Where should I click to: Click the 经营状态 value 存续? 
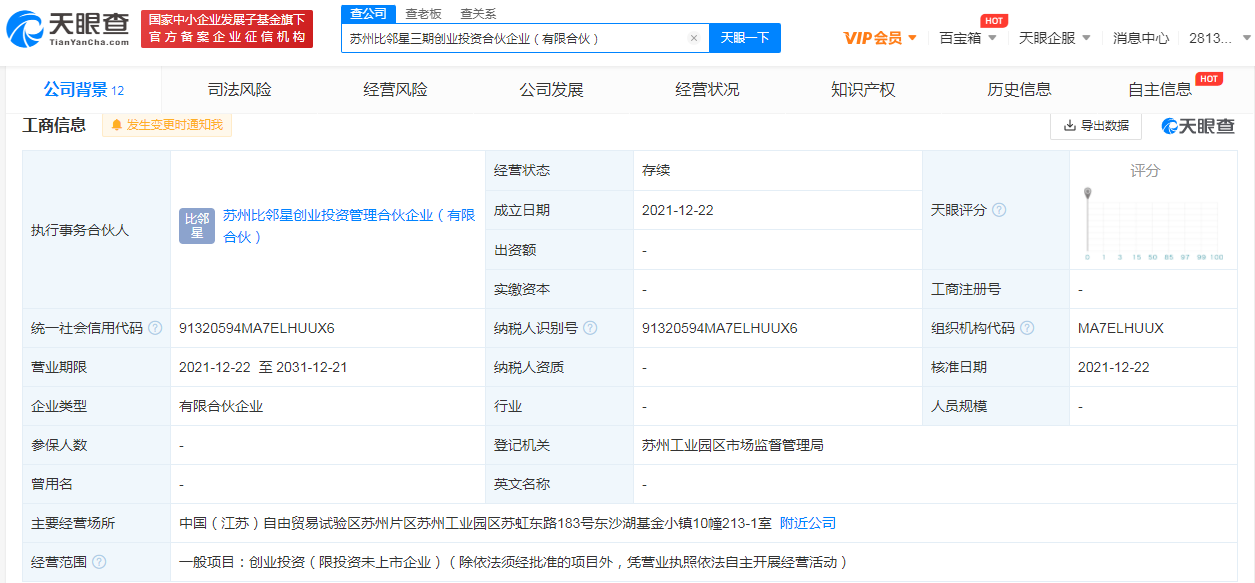point(656,170)
